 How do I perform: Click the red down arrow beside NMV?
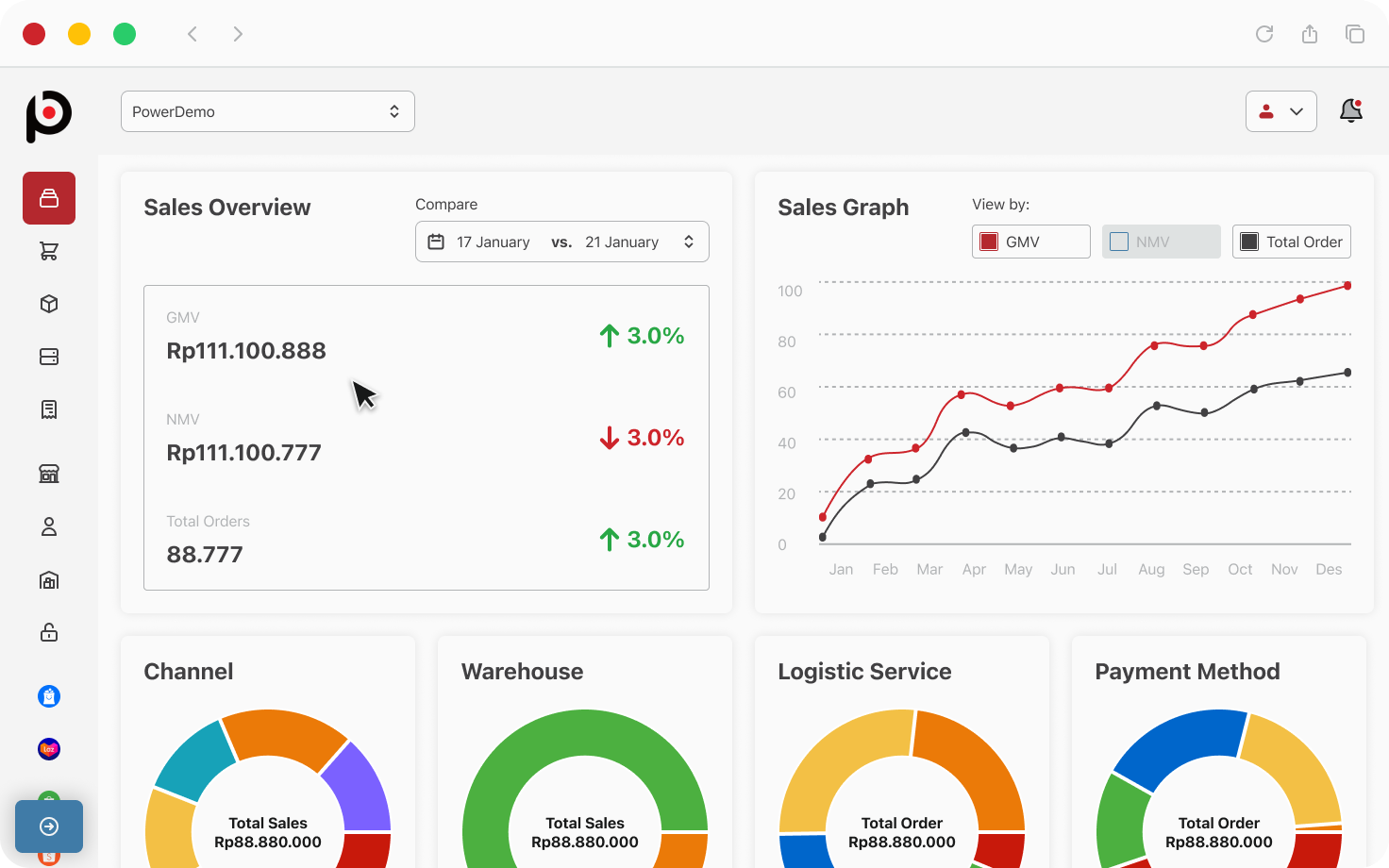[610, 438]
